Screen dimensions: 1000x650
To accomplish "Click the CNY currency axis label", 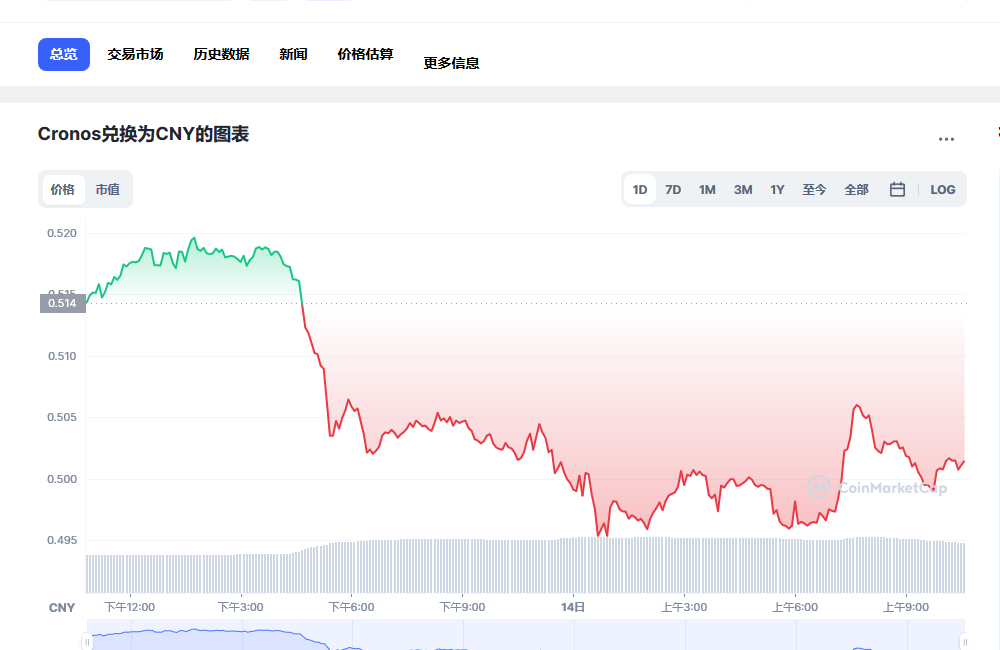I will (62, 608).
